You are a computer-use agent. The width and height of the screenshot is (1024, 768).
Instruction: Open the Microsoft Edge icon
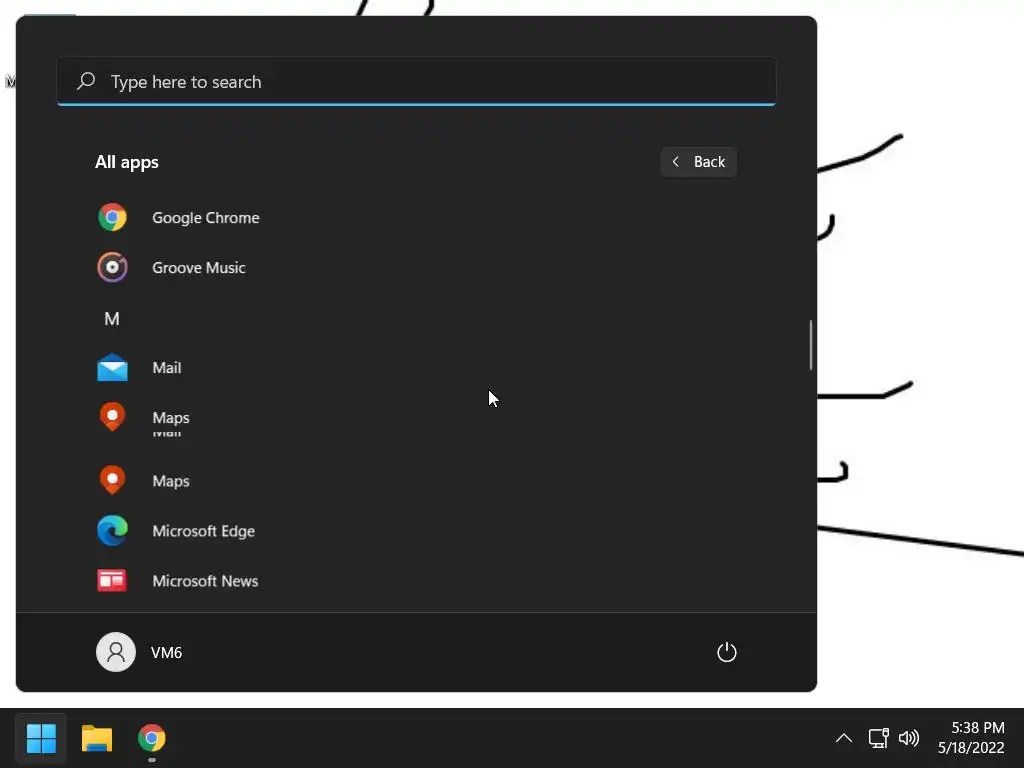[x=112, y=530]
